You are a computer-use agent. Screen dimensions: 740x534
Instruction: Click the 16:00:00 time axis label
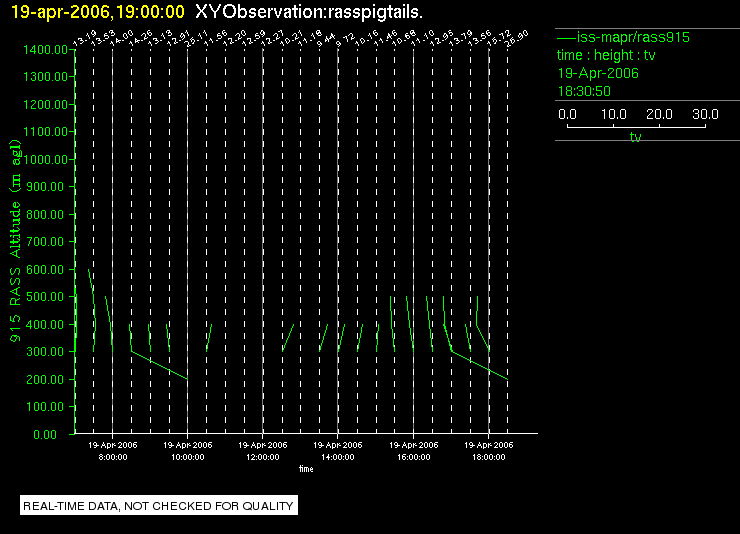(413, 457)
